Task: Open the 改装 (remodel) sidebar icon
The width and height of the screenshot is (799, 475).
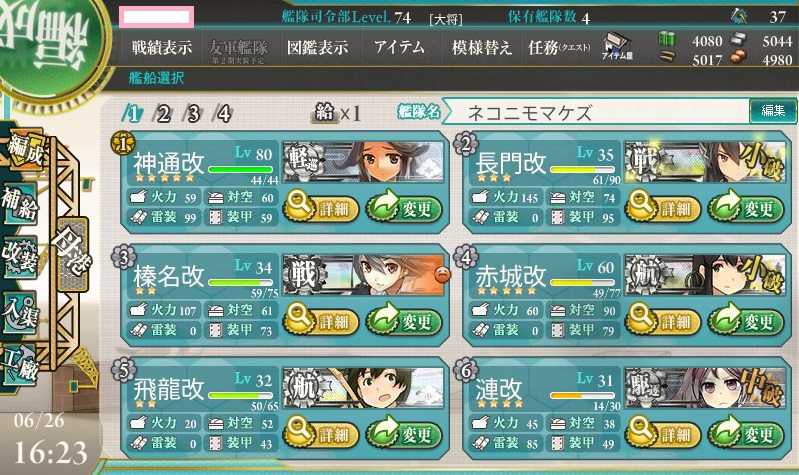Action: click(x=20, y=257)
